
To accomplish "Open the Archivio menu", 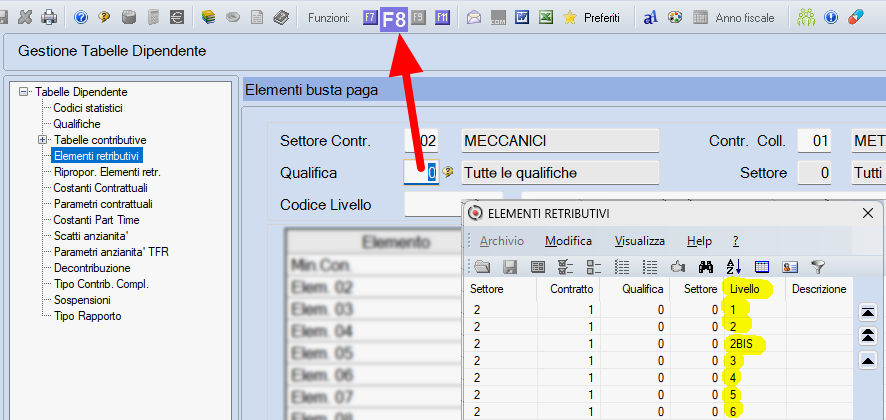I will click(502, 241).
